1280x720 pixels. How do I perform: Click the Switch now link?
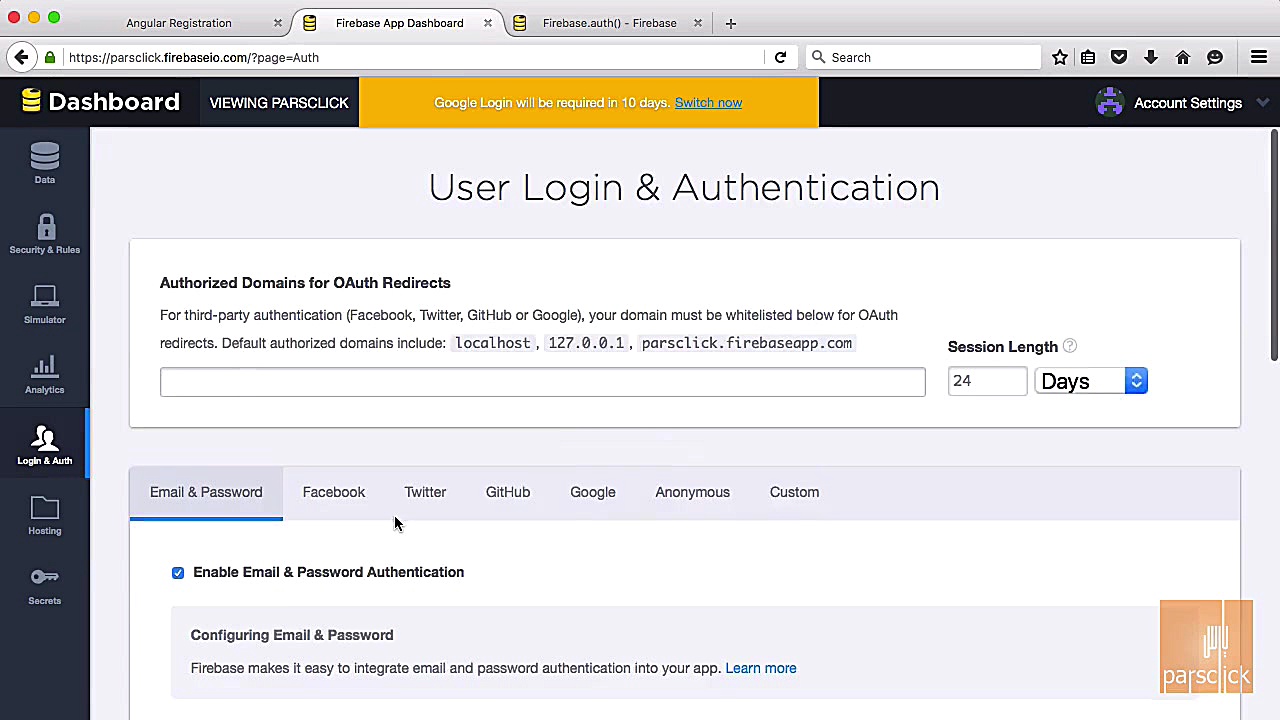point(708,102)
